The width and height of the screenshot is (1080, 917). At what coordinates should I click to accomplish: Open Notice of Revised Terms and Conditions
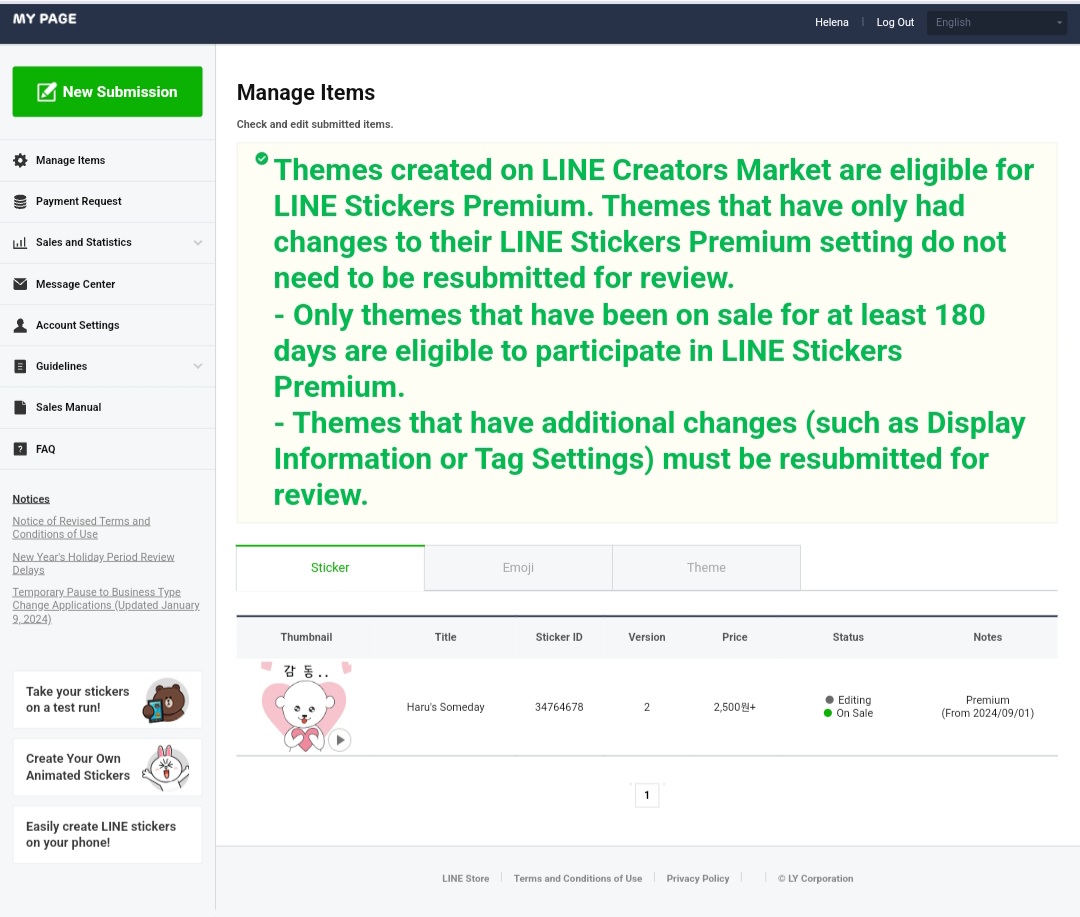coord(81,528)
